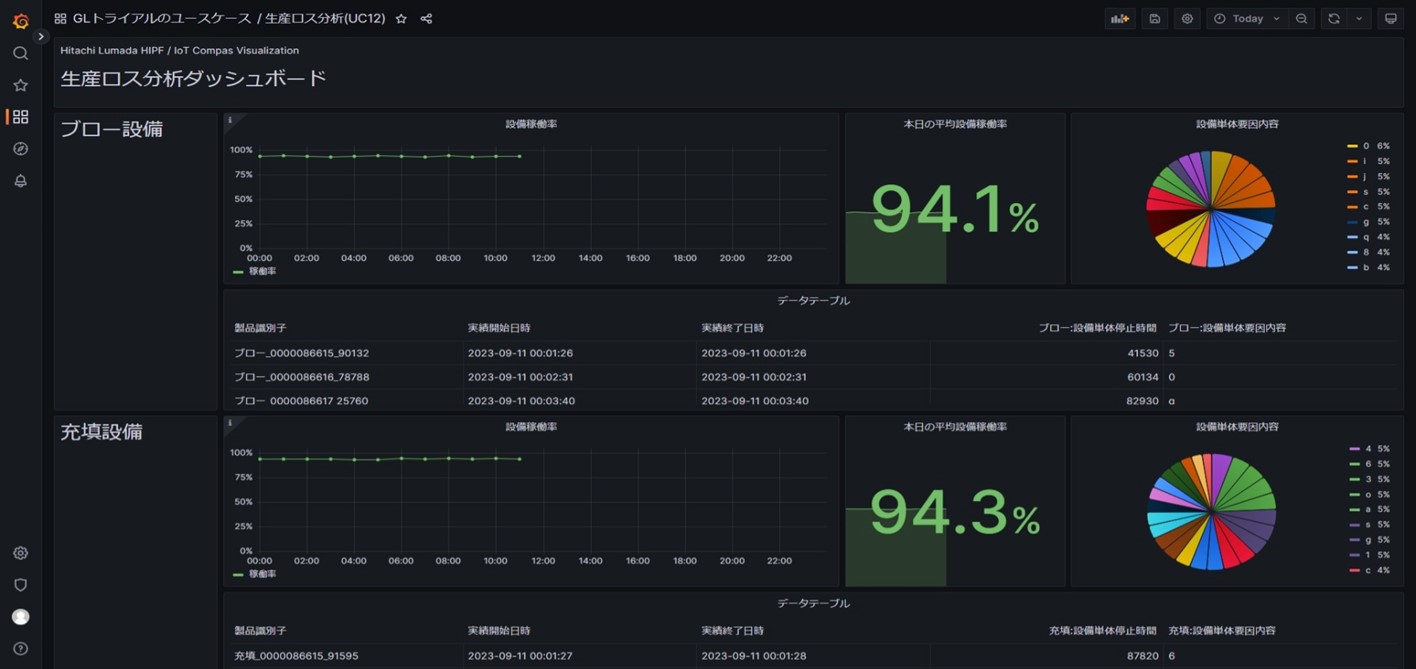The width and height of the screenshot is (1416, 669).
Task: Open the search icon in sidebar
Action: tap(20, 53)
